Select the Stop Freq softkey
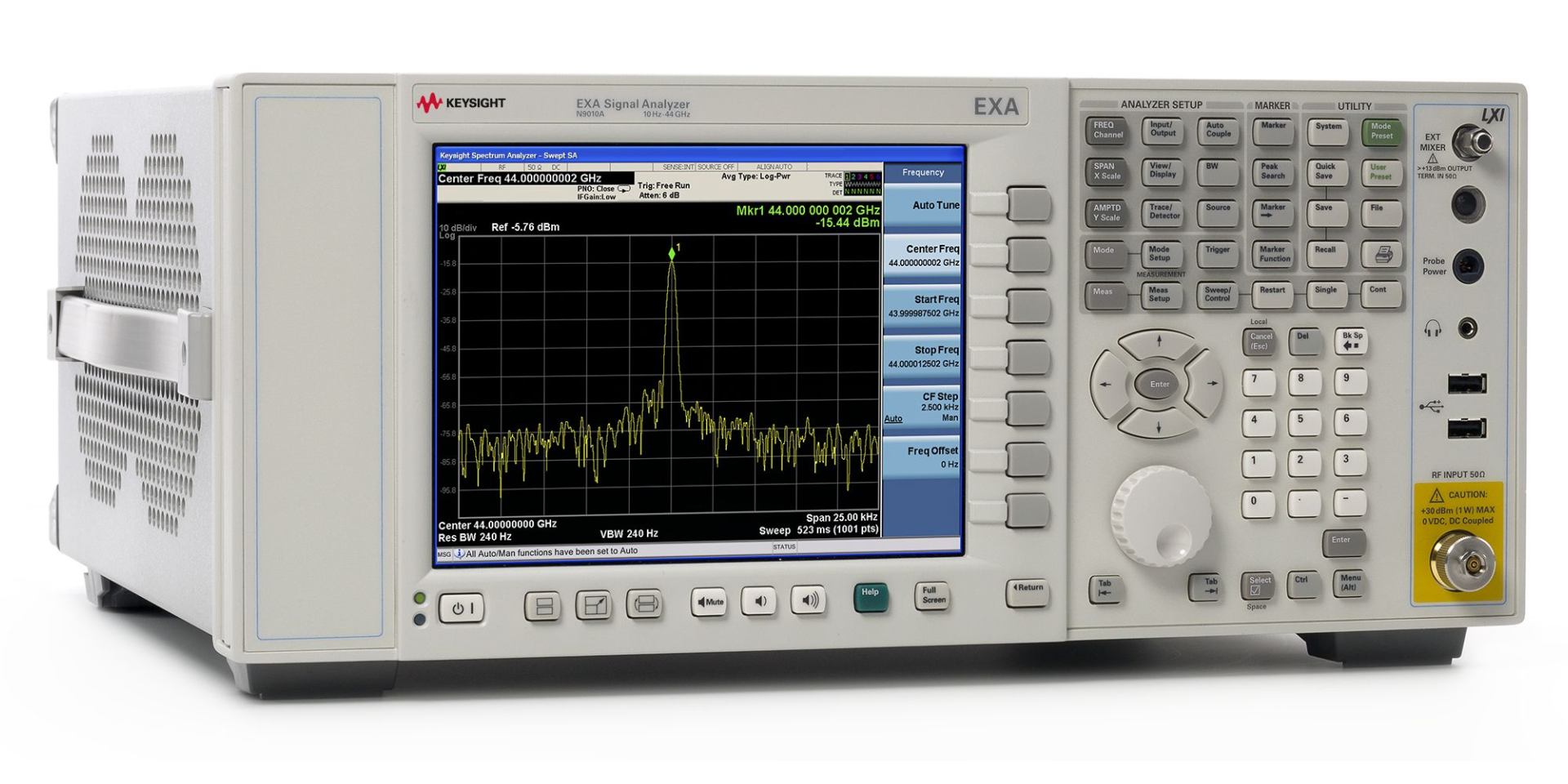The image size is (1568, 784). (x=922, y=357)
